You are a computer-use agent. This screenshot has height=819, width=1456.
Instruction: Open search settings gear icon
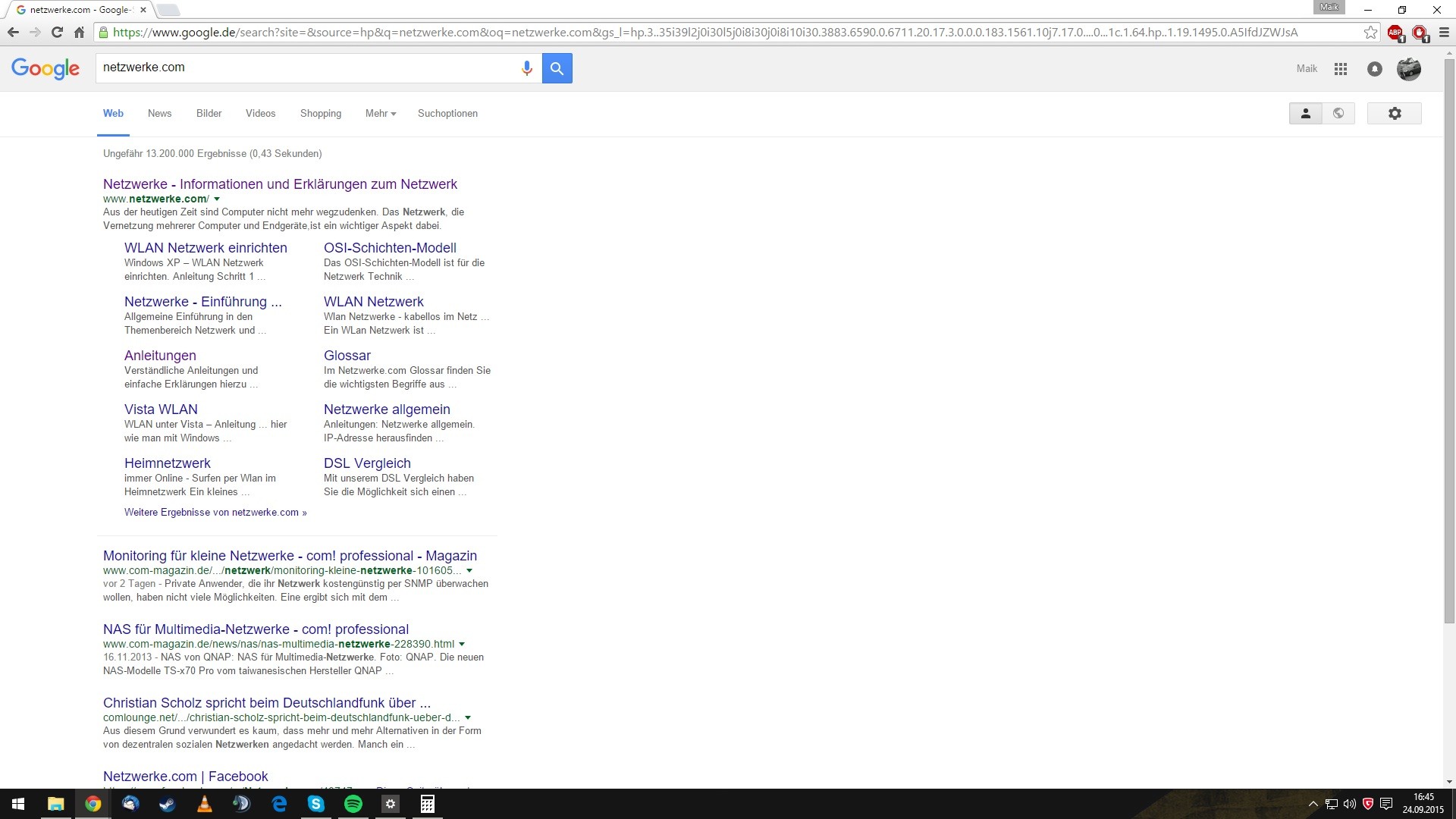(x=1394, y=114)
